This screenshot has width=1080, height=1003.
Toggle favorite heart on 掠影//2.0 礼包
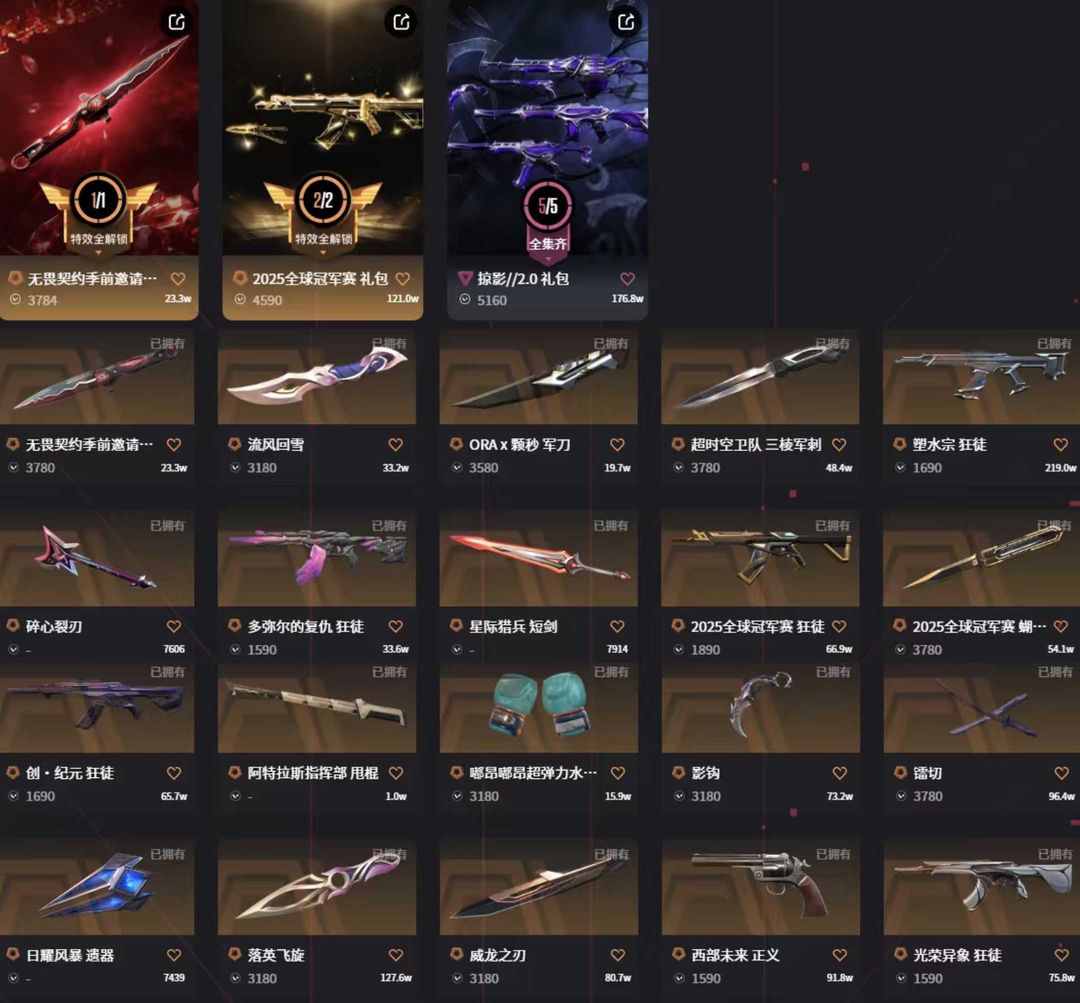pos(627,279)
